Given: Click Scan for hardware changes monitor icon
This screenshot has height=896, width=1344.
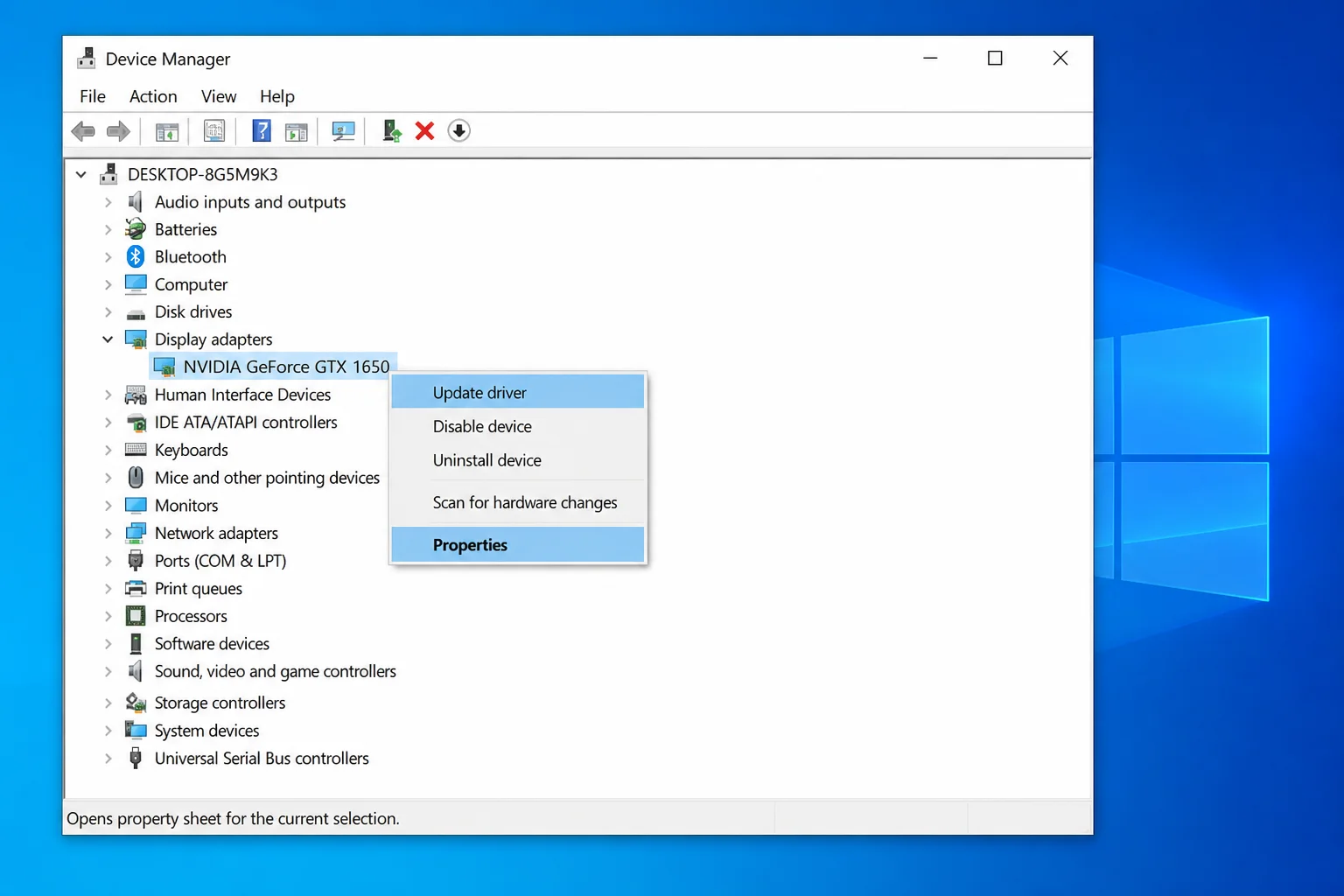Looking at the screenshot, I should 343,131.
